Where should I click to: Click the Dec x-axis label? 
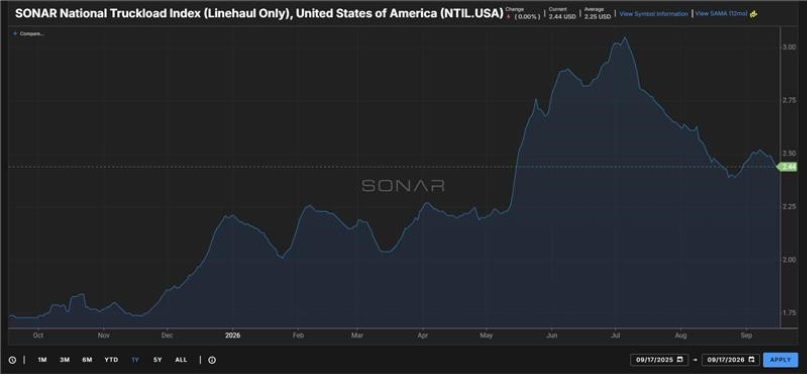(x=167, y=335)
